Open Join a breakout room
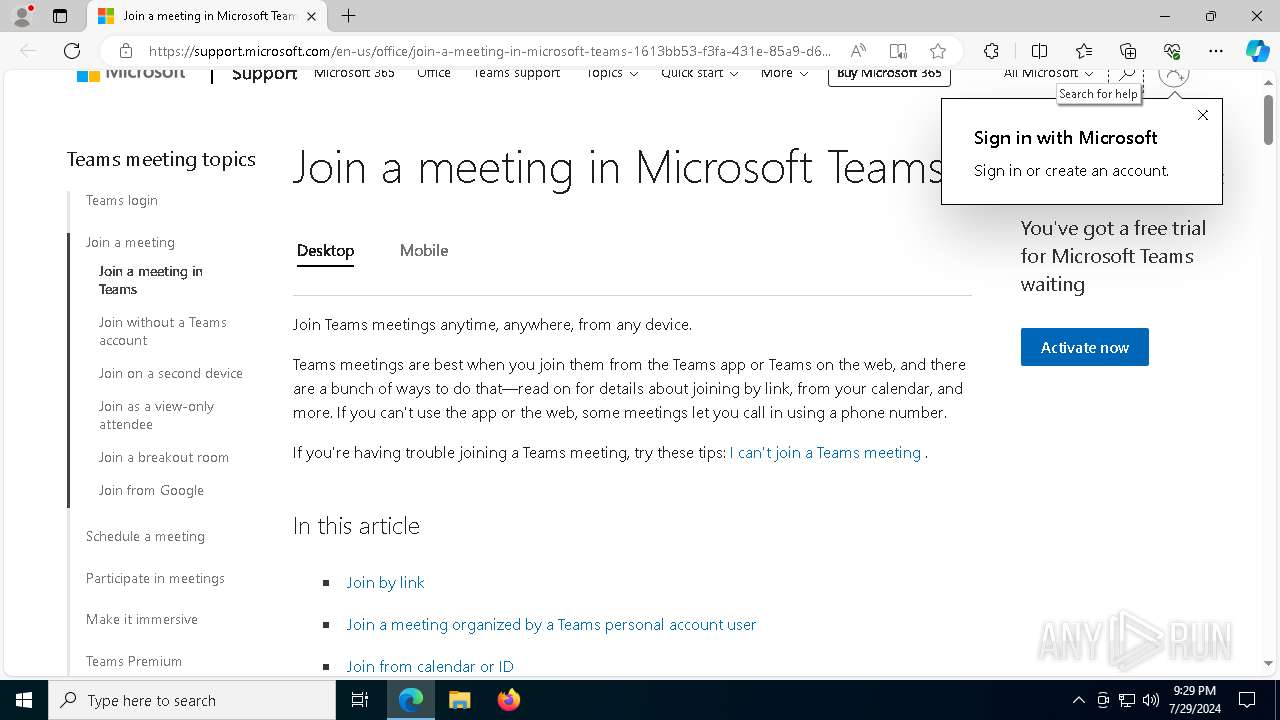This screenshot has height=720, width=1280. pyautogui.click(x=163, y=457)
